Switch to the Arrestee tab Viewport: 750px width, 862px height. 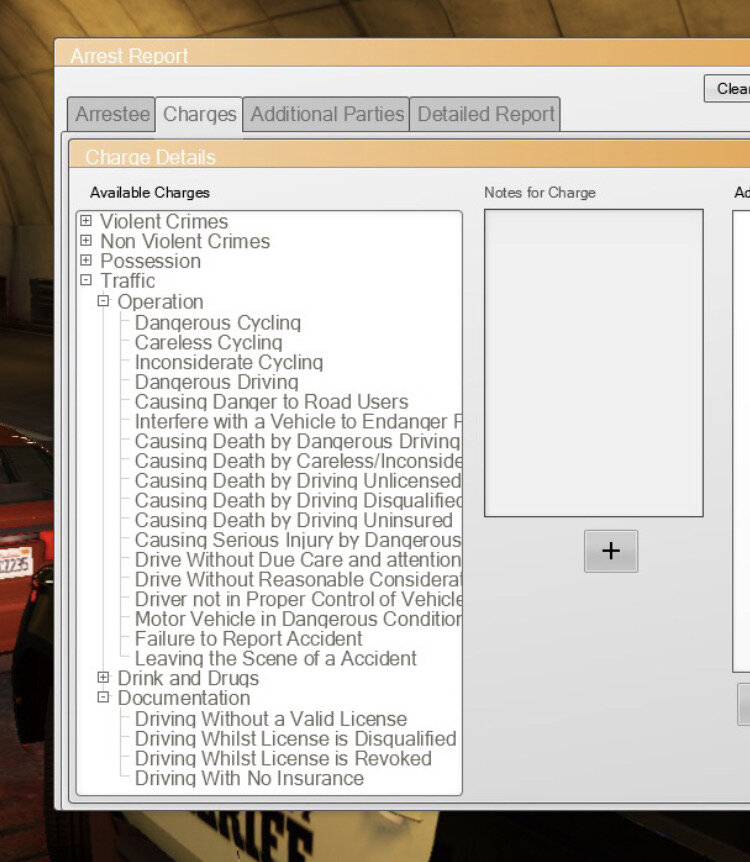click(x=112, y=114)
